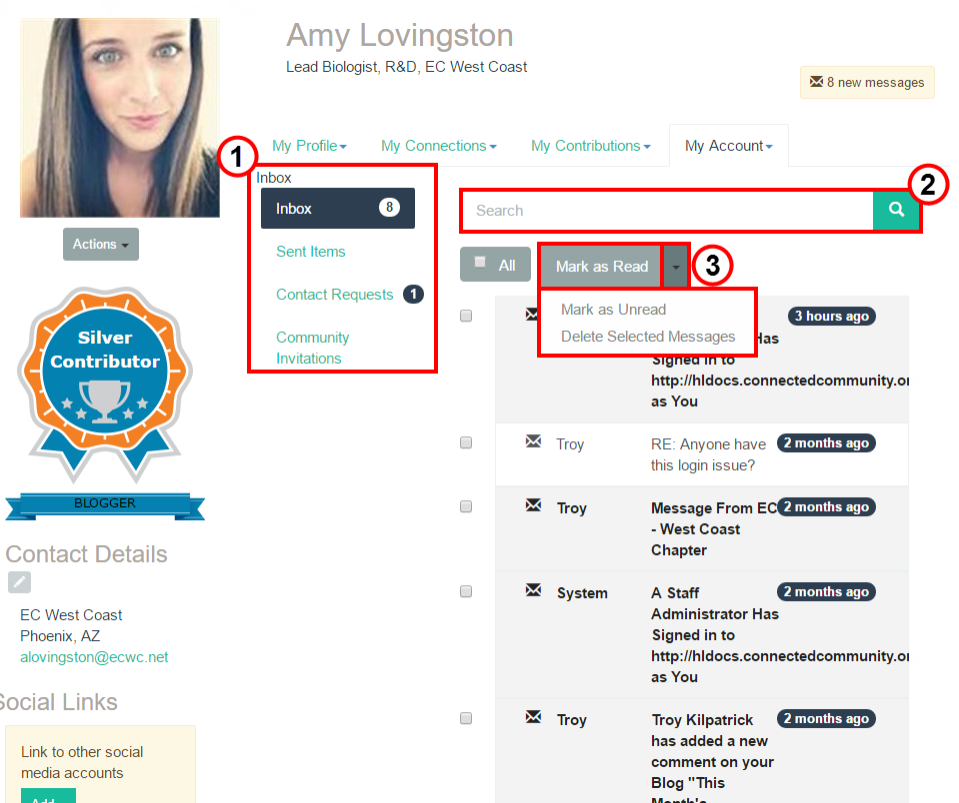The height and width of the screenshot is (803, 959).
Task: Click the 'Contact Details' heading
Action: click(x=86, y=554)
